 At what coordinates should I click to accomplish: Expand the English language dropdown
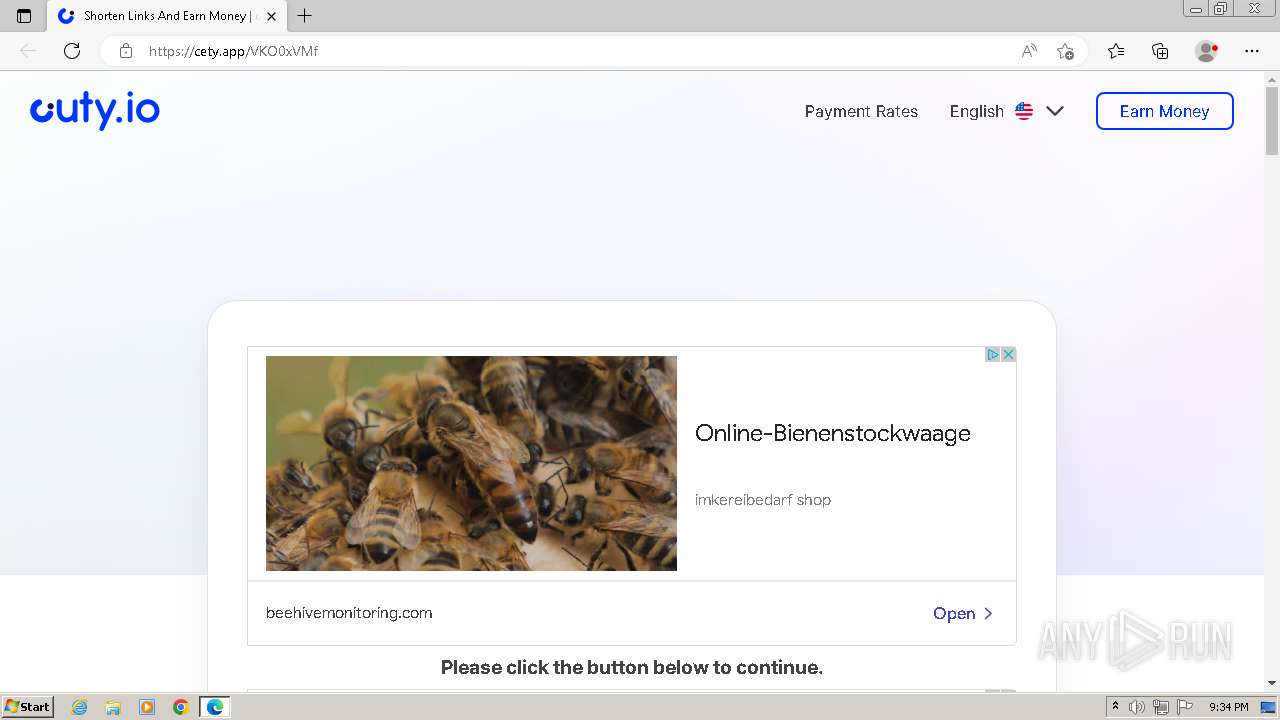click(1006, 111)
